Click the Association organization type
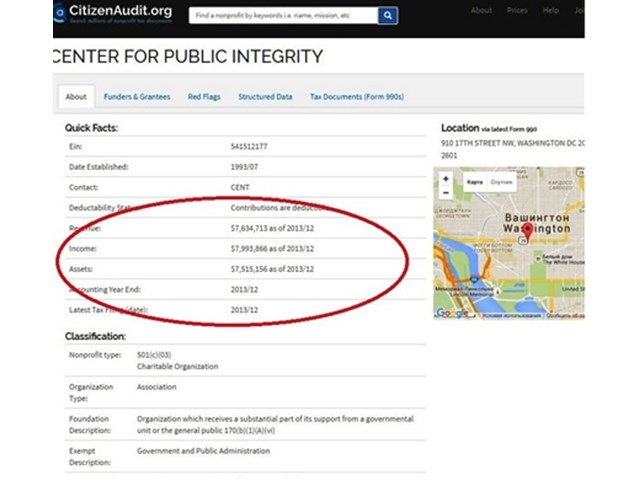 pyautogui.click(x=157, y=387)
